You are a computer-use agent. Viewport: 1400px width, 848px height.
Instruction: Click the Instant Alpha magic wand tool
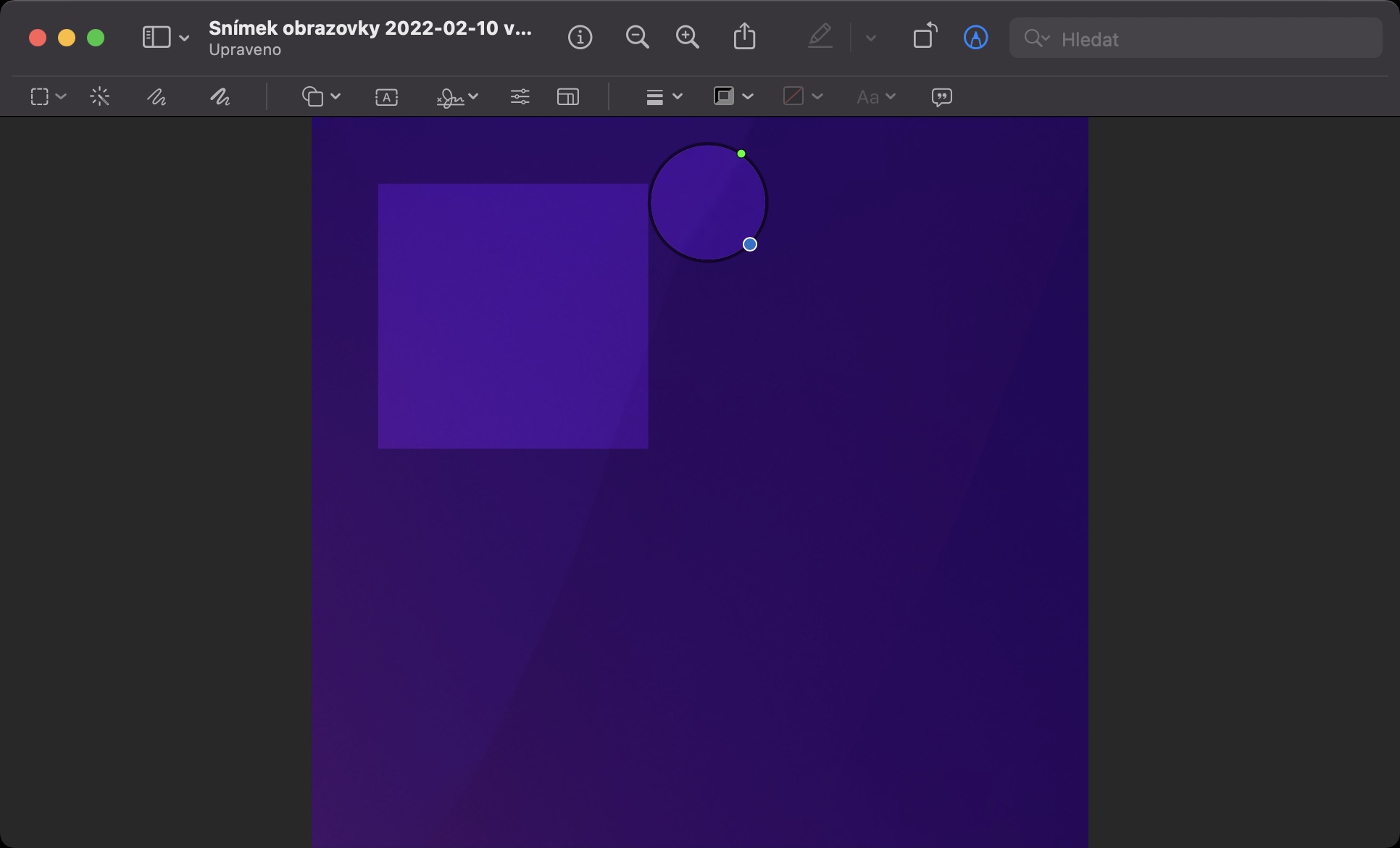click(x=100, y=96)
